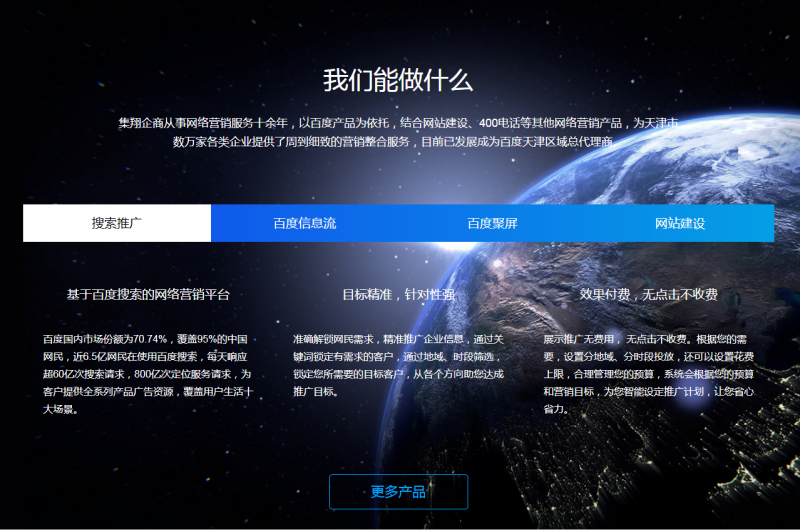800x530 pixels.
Task: Click the 我们能做什么 heading
Action: point(398,80)
